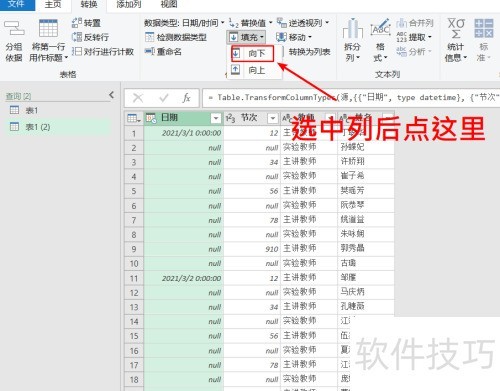Click the name cell 许娇翔
Viewport: 500px width, 391px height.
click(x=366, y=162)
